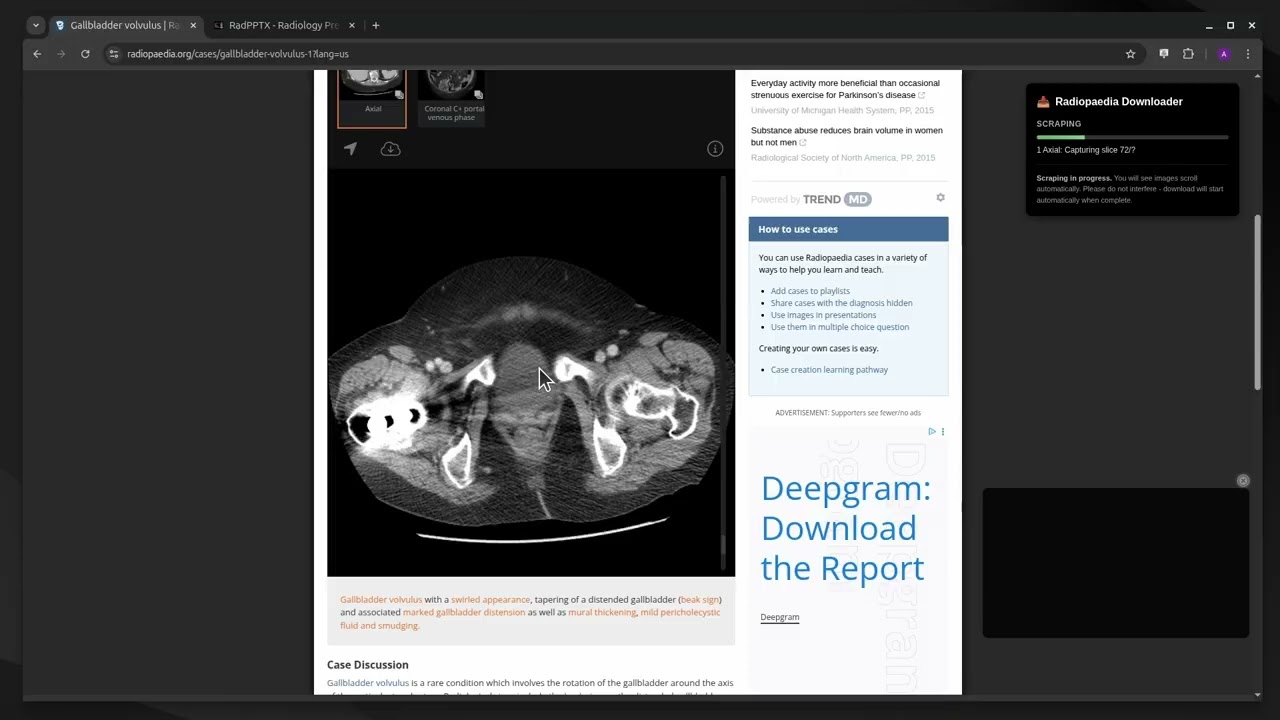Open the Chrome three-dot menu
The height and width of the screenshot is (720, 1280).
click(x=1248, y=54)
